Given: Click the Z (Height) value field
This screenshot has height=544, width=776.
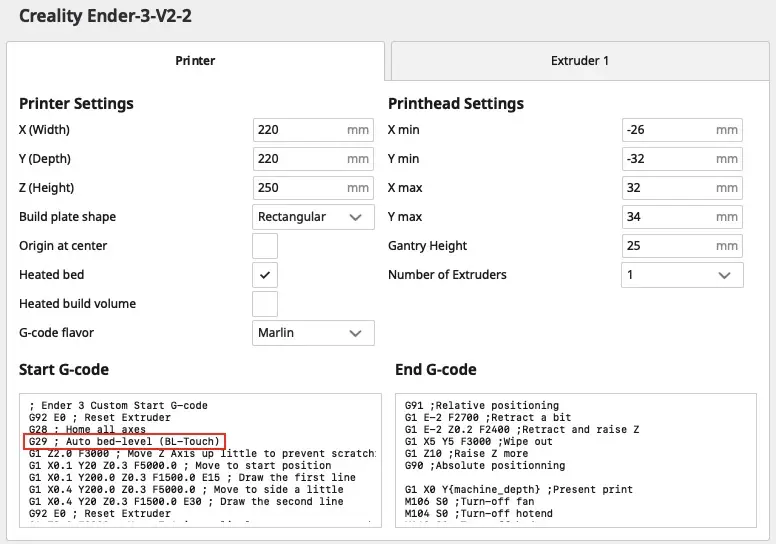Looking at the screenshot, I should click(x=300, y=188).
